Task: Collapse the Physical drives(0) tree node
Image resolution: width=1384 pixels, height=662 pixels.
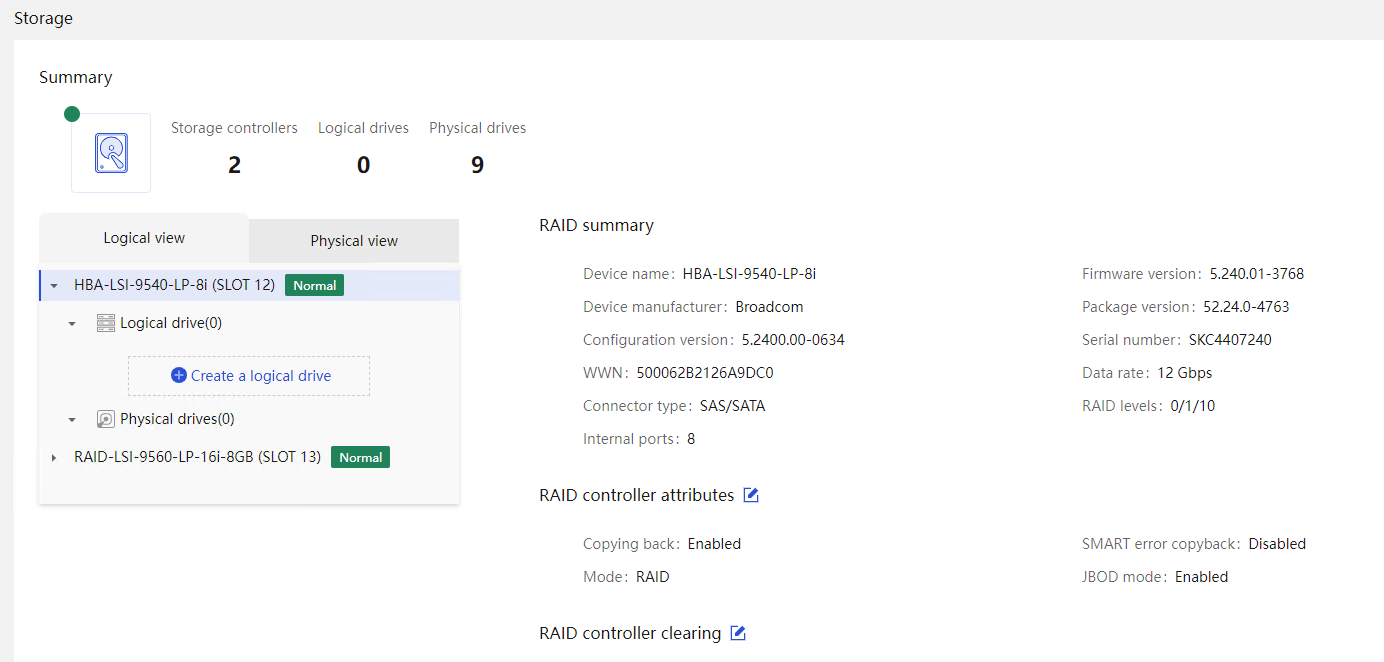Action: (x=72, y=420)
